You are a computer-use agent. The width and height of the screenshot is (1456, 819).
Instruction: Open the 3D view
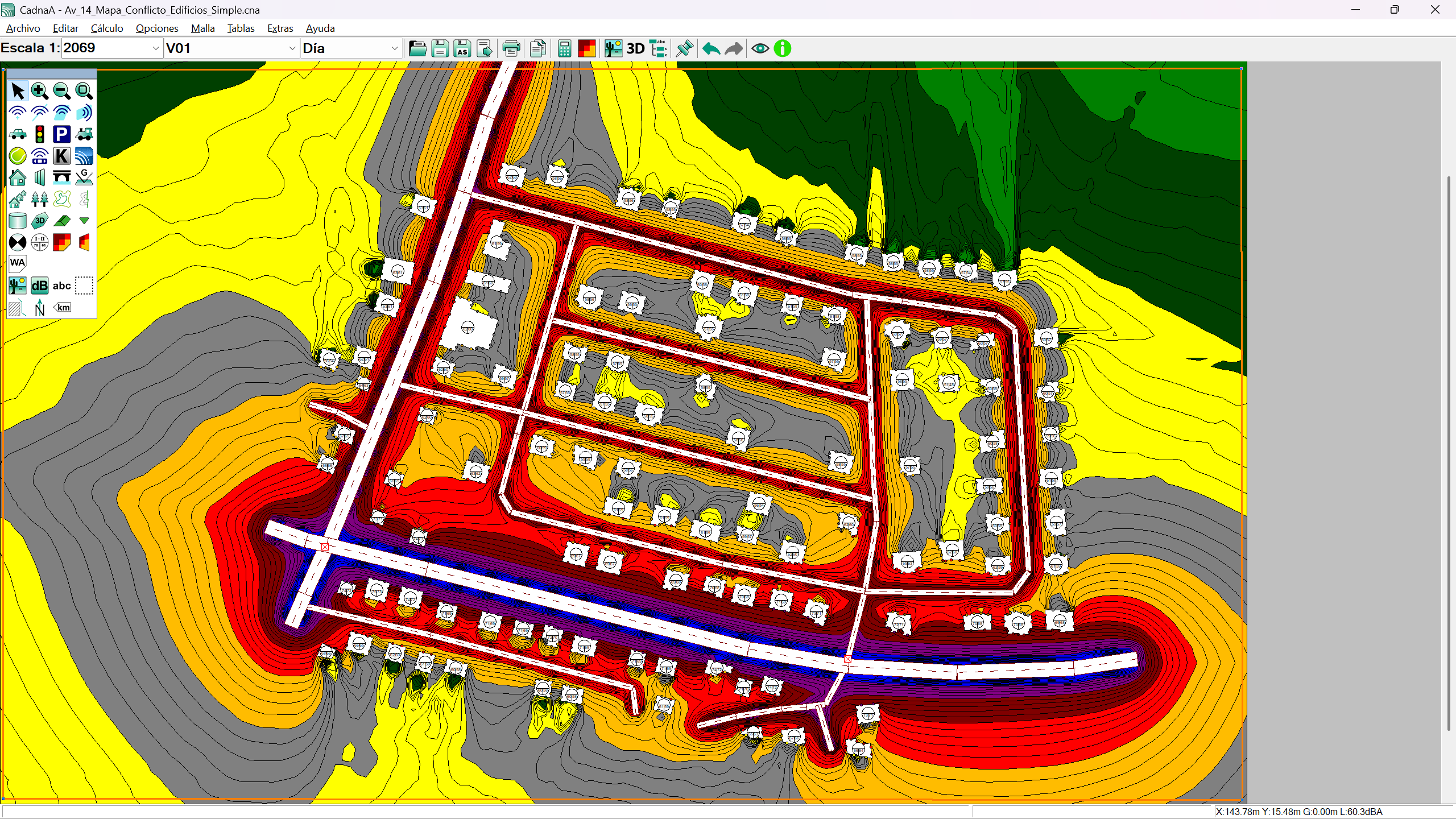636,48
